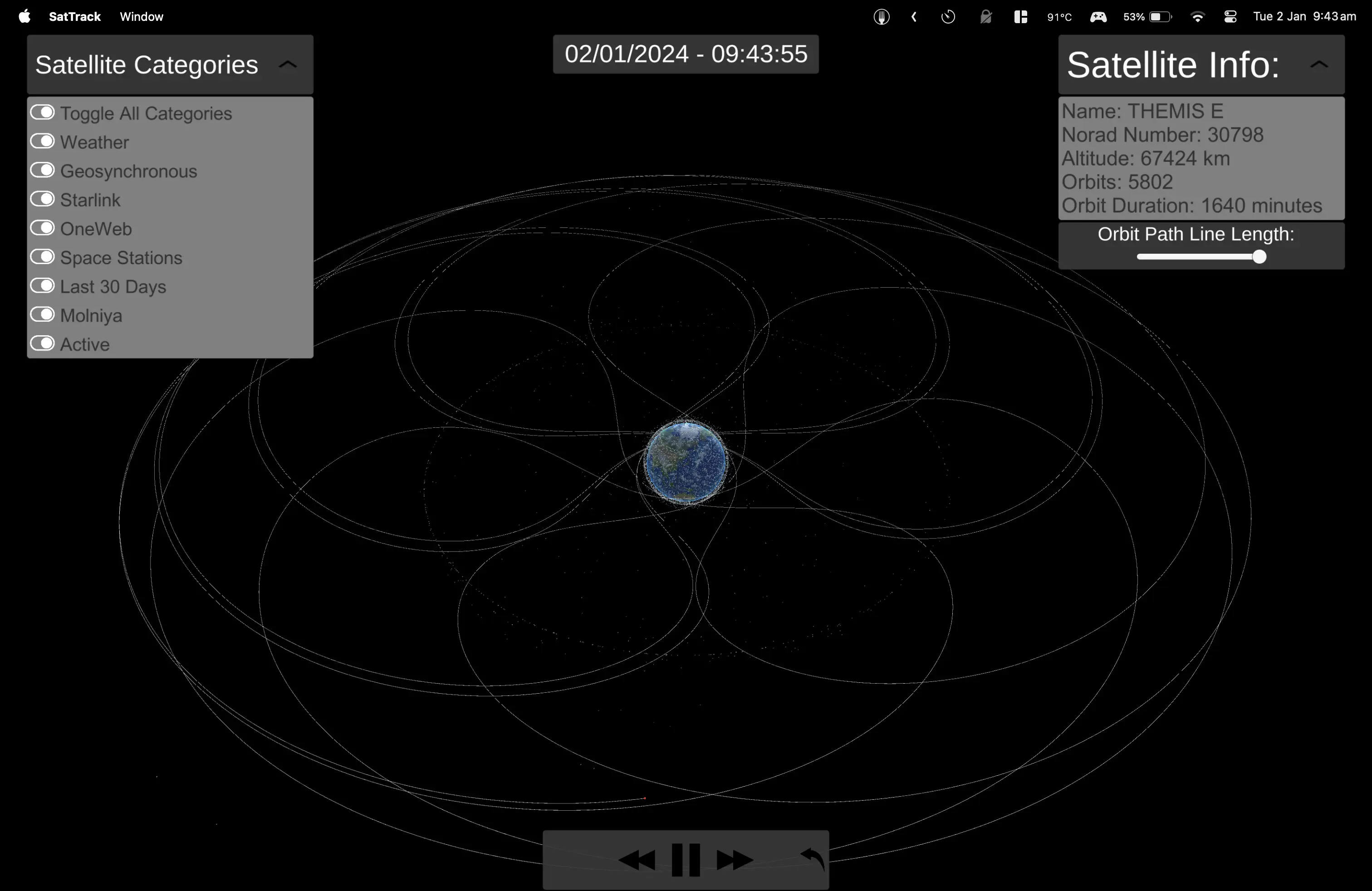Click the Altitude: 67424 km line
Viewport: 1372px width, 891px height.
1146,158
